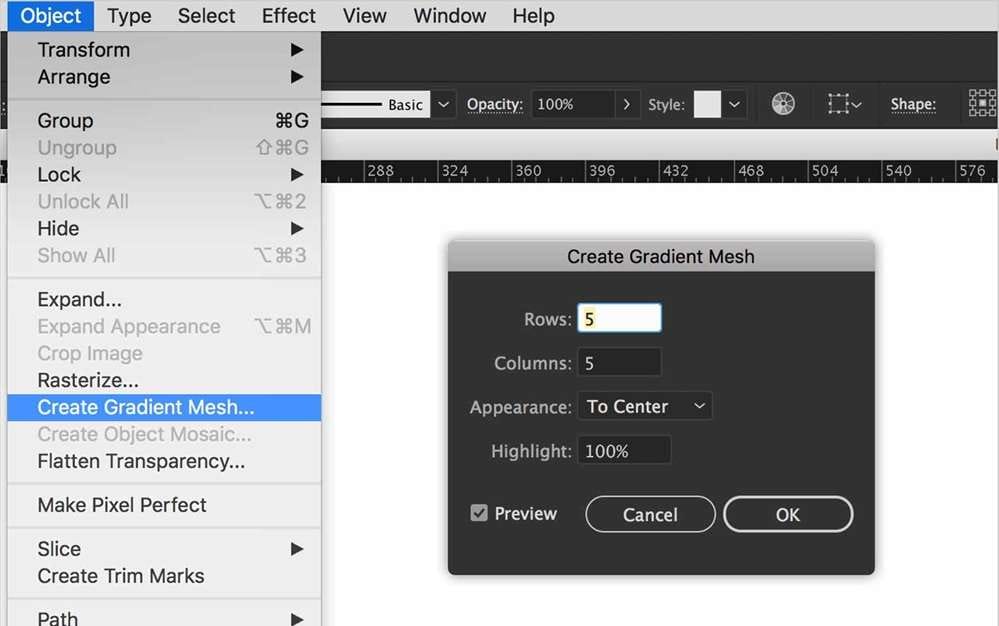
Task: Click the Shape label link
Action: [913, 104]
